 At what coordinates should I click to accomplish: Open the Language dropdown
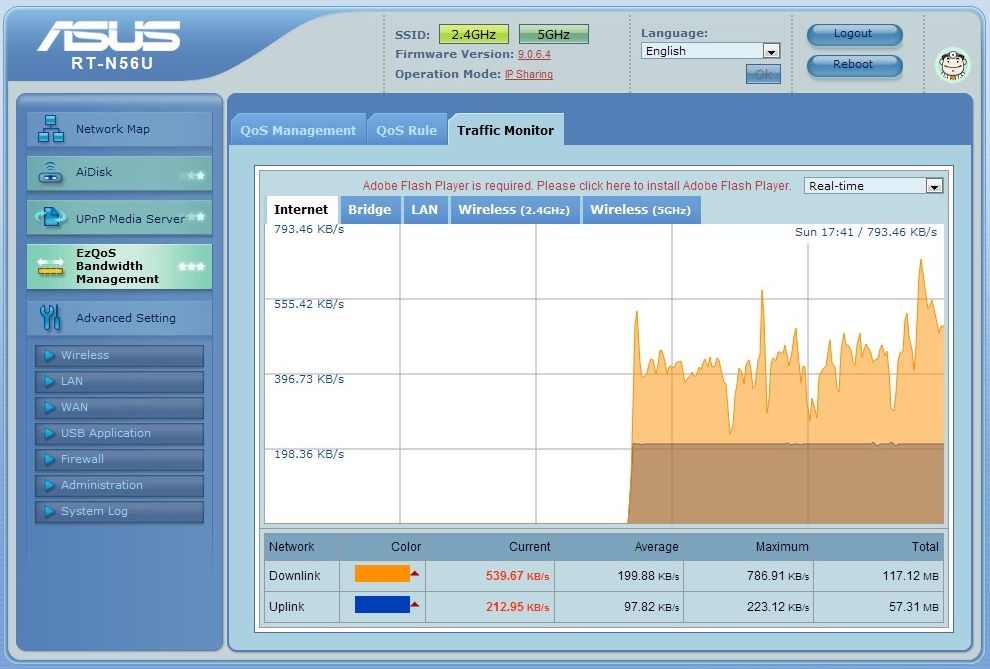click(x=710, y=51)
